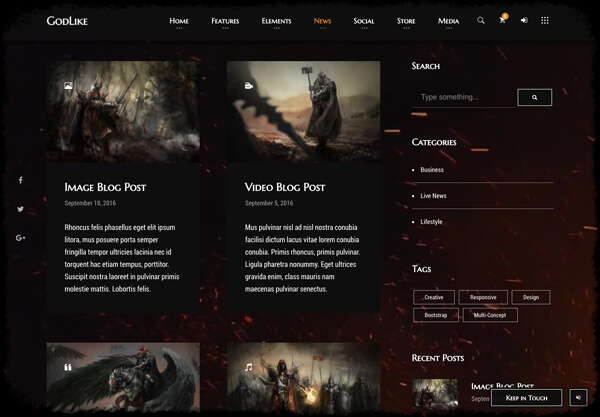Open the Store menu

pos(406,21)
